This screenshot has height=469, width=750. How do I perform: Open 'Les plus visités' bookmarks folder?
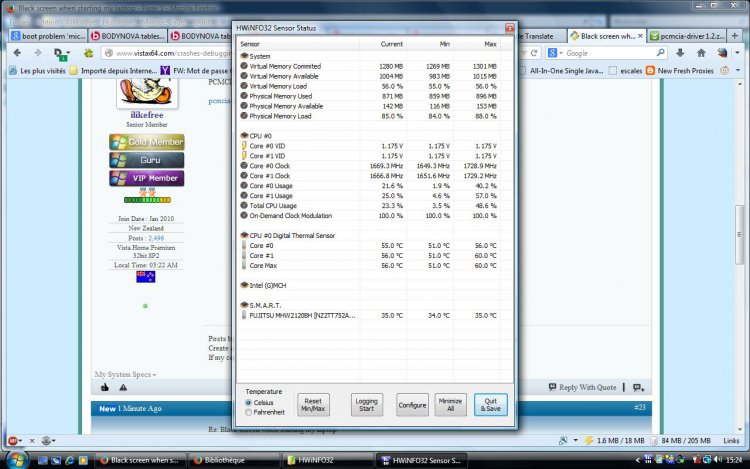point(37,71)
